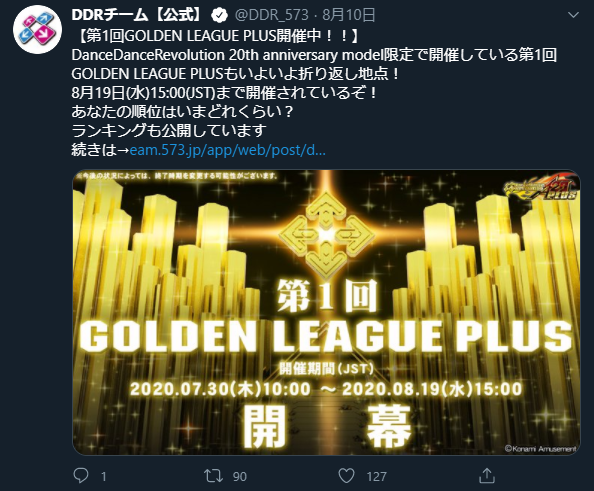Click the like count 127
Viewport: 594px width, 491px height.
pos(376,477)
